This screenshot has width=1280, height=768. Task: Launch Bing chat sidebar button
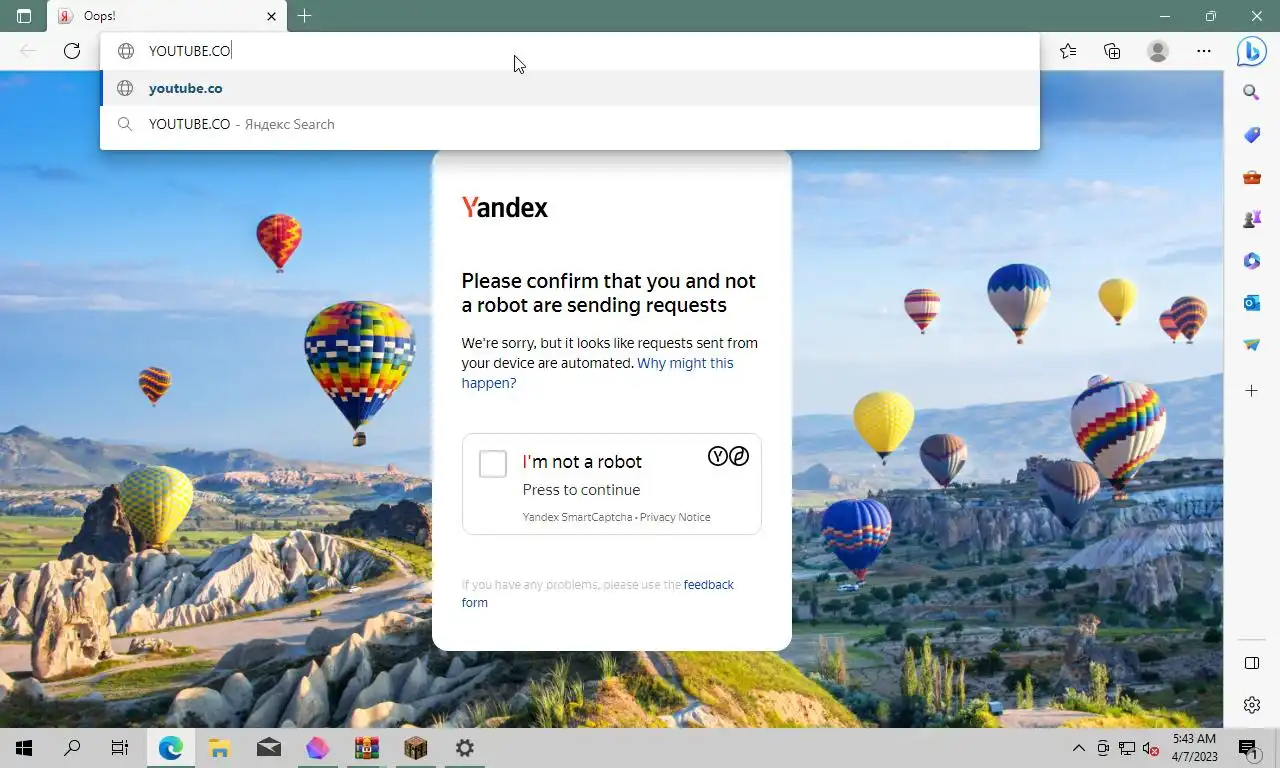(1251, 51)
